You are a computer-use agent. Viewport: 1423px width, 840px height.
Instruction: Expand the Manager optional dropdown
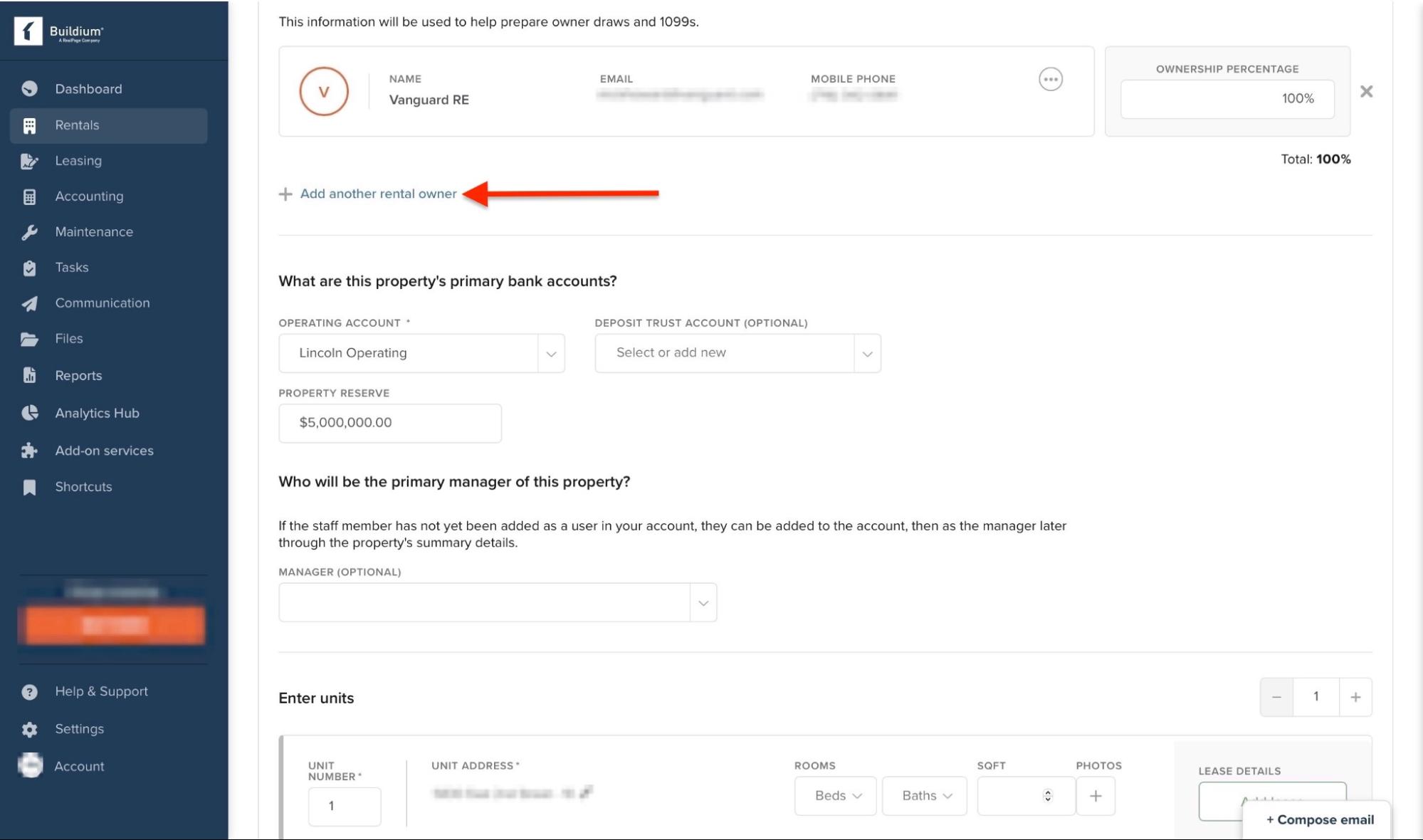pos(703,603)
